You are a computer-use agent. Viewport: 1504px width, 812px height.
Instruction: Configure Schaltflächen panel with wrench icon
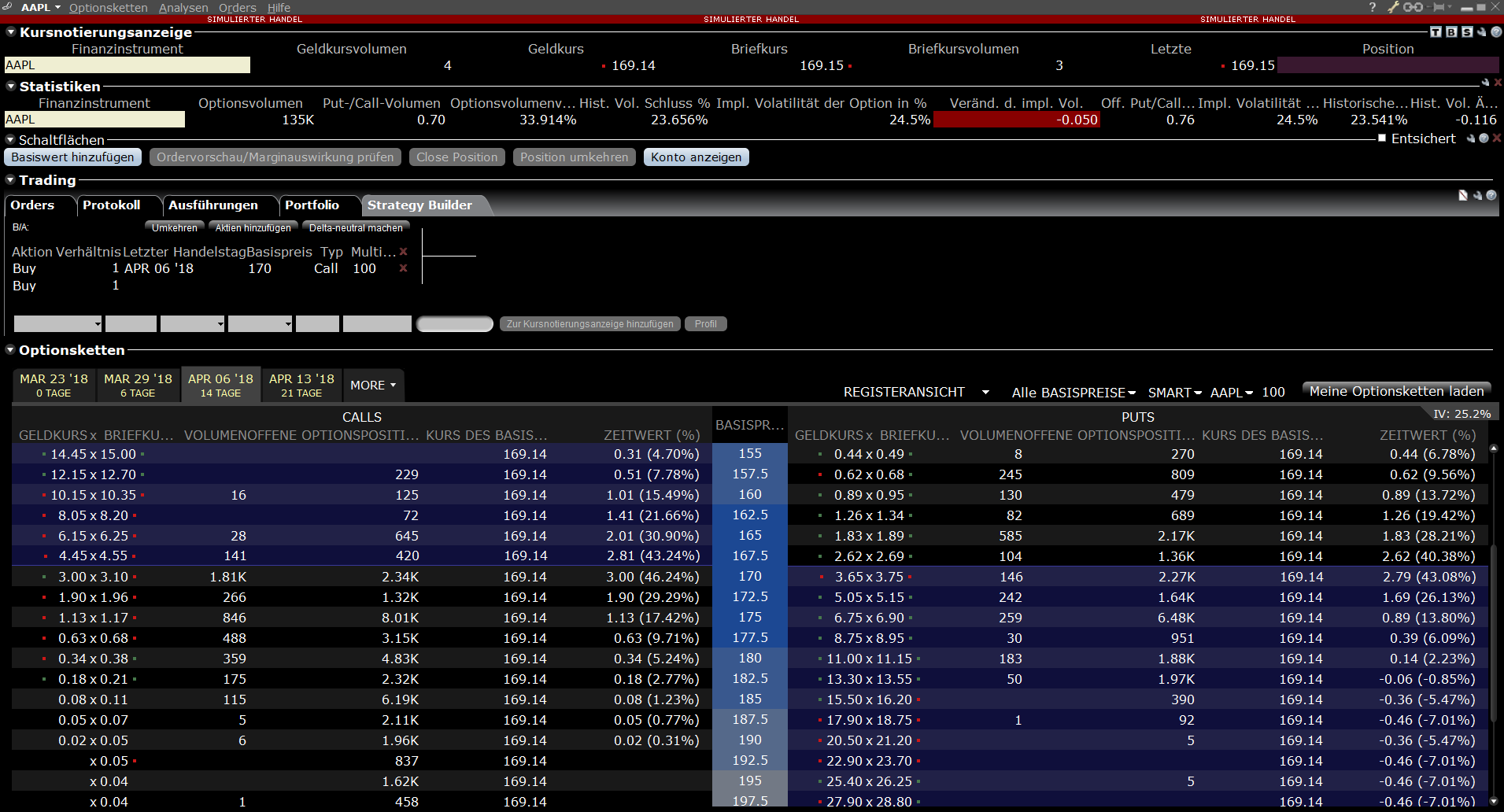pyautogui.click(x=1470, y=138)
